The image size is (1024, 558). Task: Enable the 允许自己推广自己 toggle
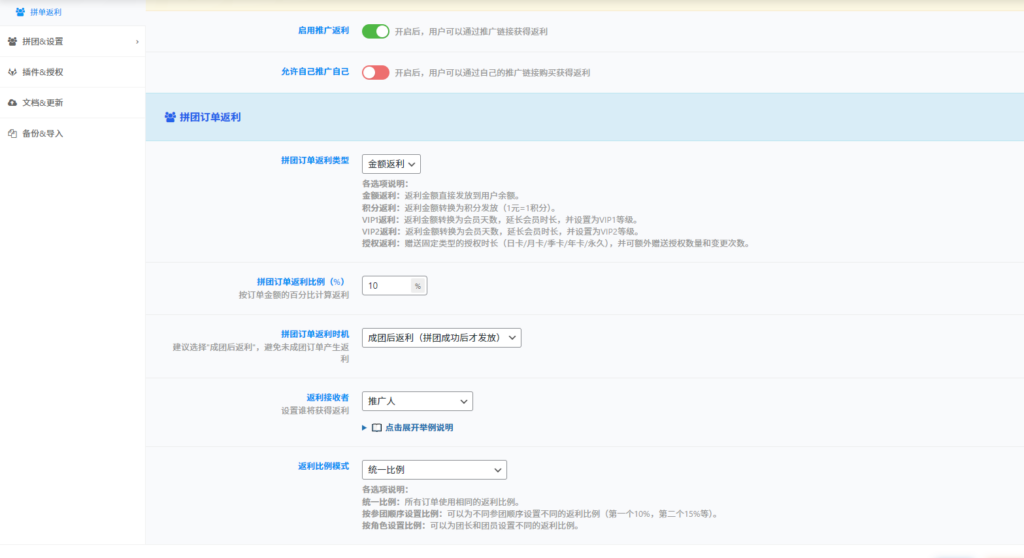[376, 73]
